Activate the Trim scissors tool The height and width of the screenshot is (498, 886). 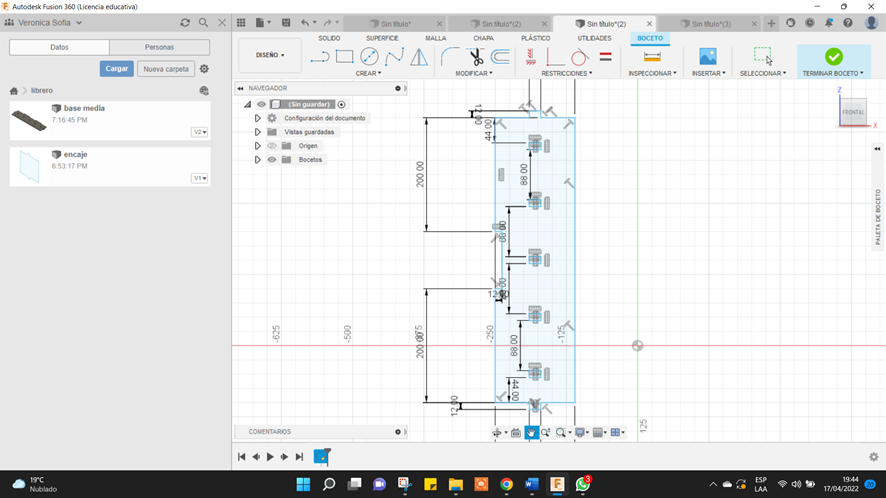pyautogui.click(x=476, y=57)
